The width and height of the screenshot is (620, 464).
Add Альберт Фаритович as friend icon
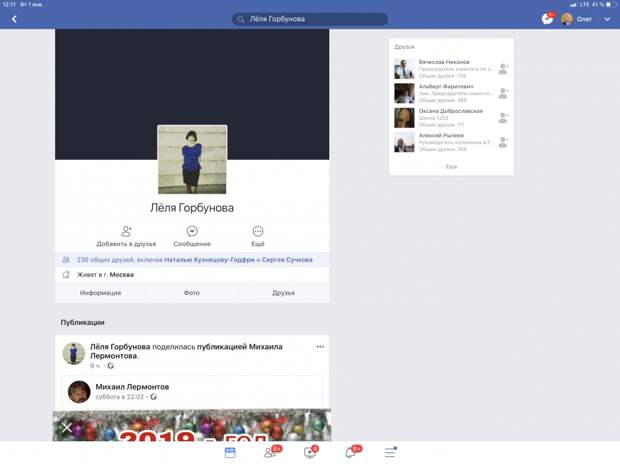tap(503, 93)
